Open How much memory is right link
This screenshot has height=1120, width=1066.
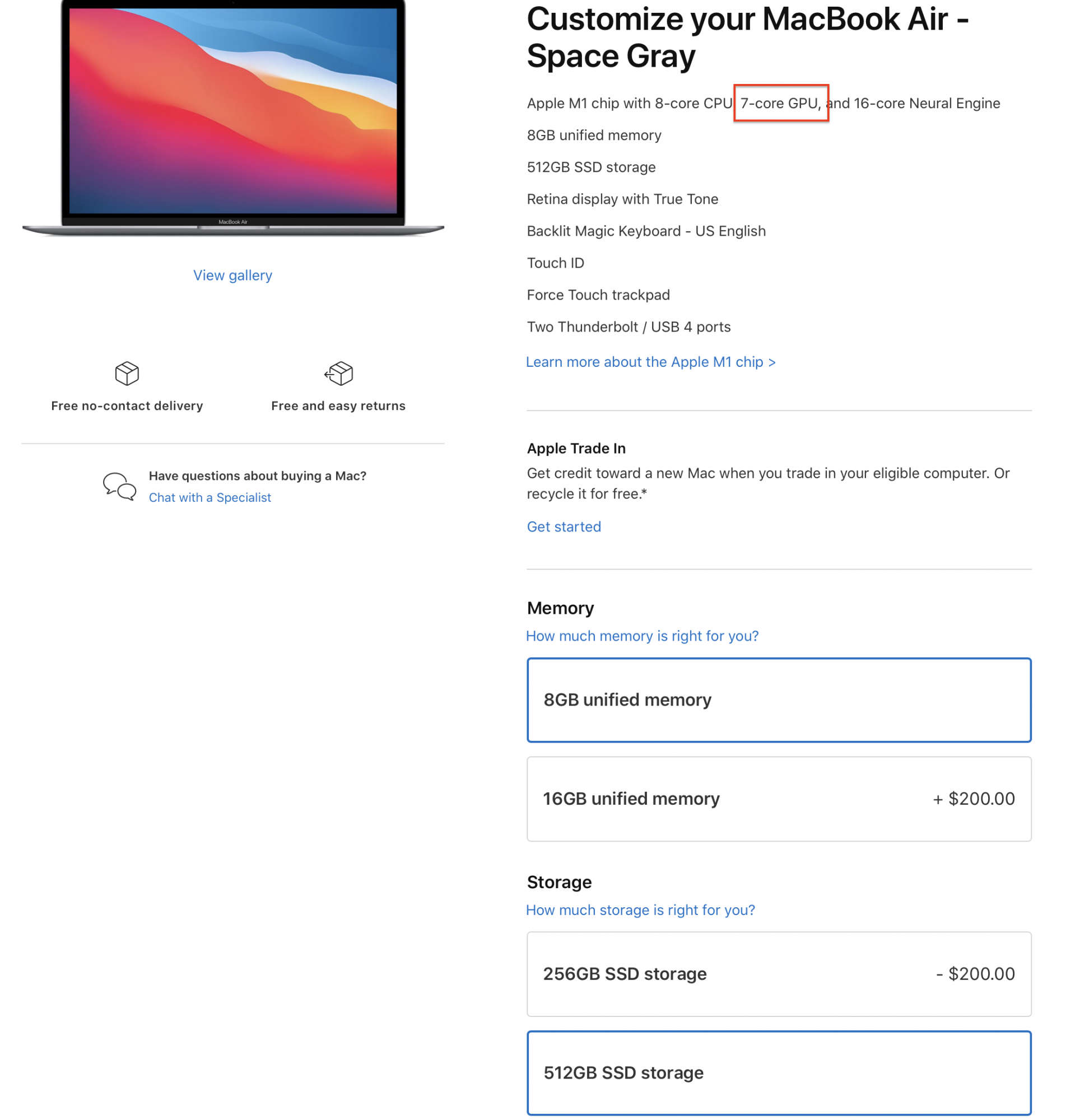click(642, 636)
